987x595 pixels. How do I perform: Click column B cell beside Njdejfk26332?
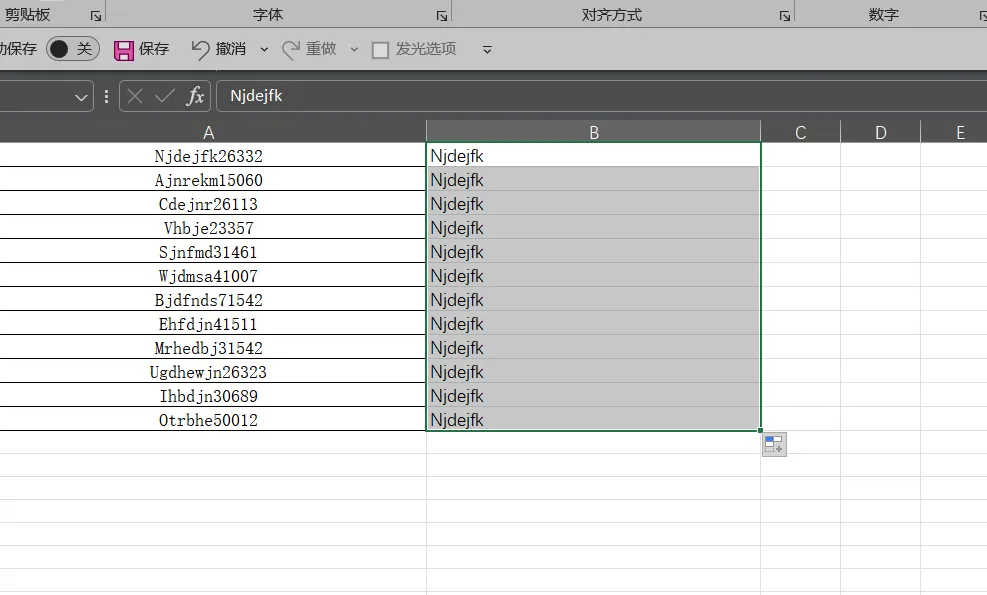(594, 156)
